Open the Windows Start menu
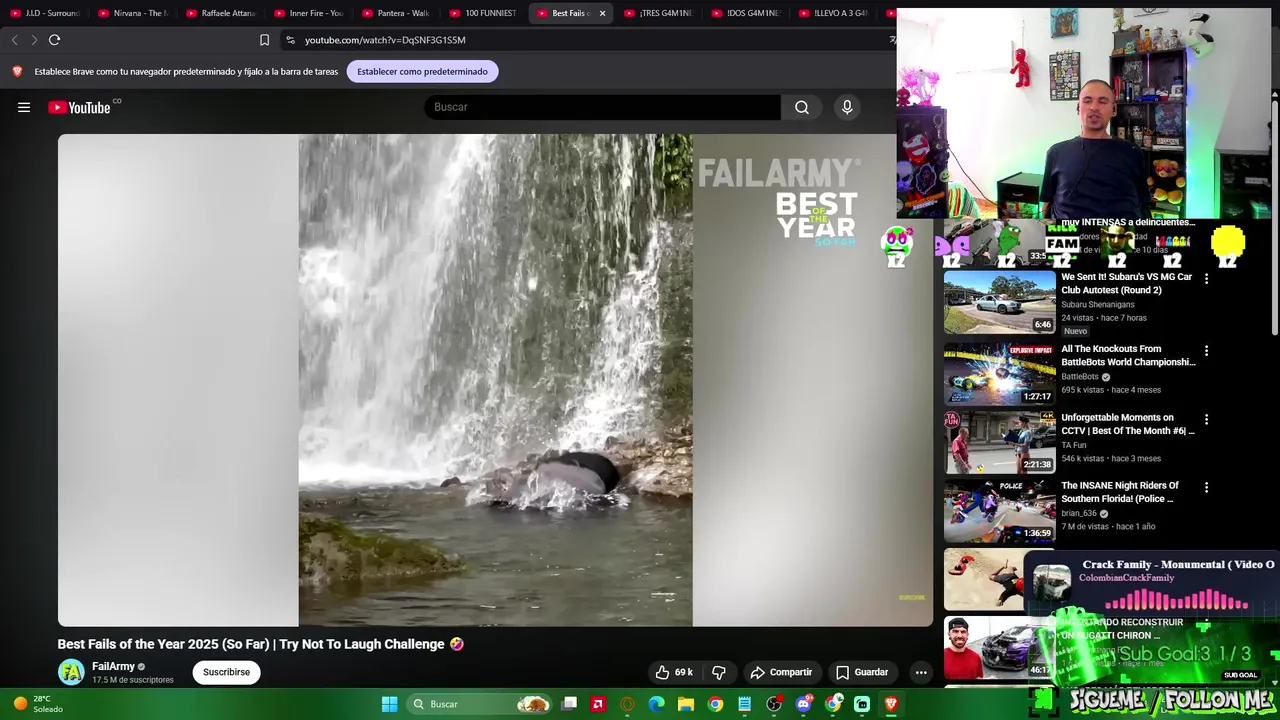Viewport: 1280px width, 720px height. [x=389, y=704]
